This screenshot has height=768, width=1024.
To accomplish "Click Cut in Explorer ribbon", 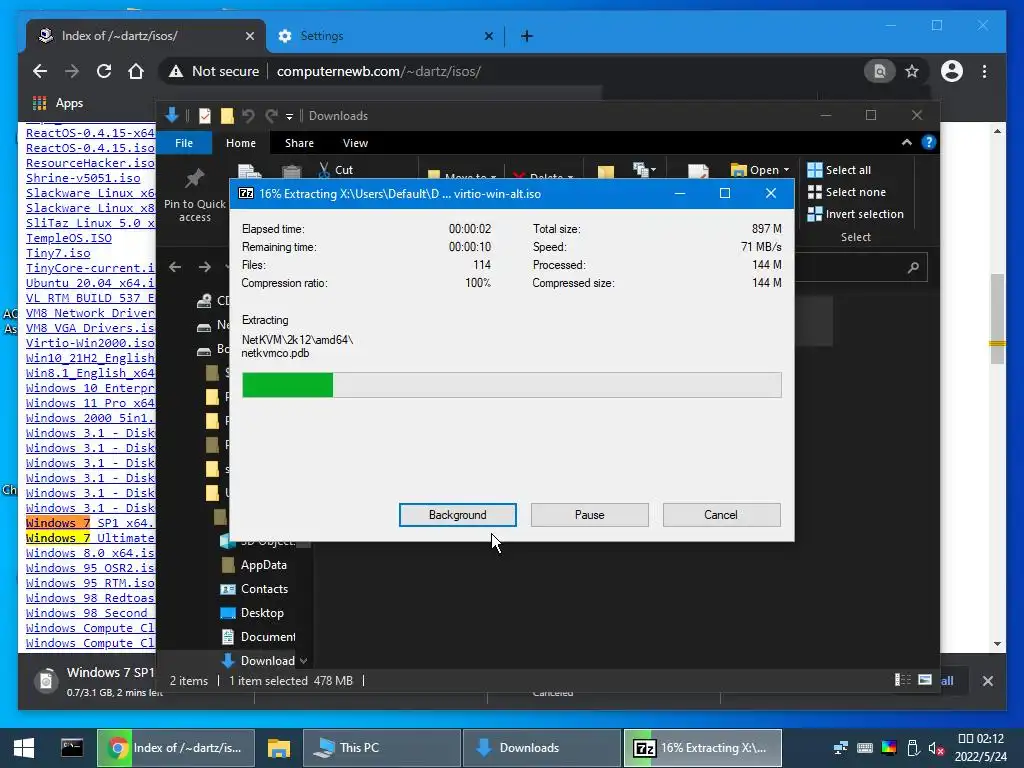I will (x=336, y=170).
